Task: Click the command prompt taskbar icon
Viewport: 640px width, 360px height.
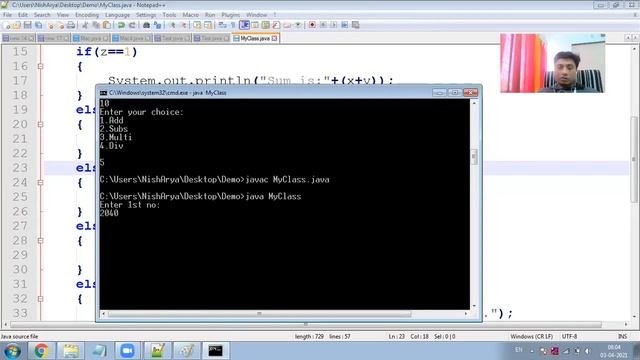Action: coord(215,351)
